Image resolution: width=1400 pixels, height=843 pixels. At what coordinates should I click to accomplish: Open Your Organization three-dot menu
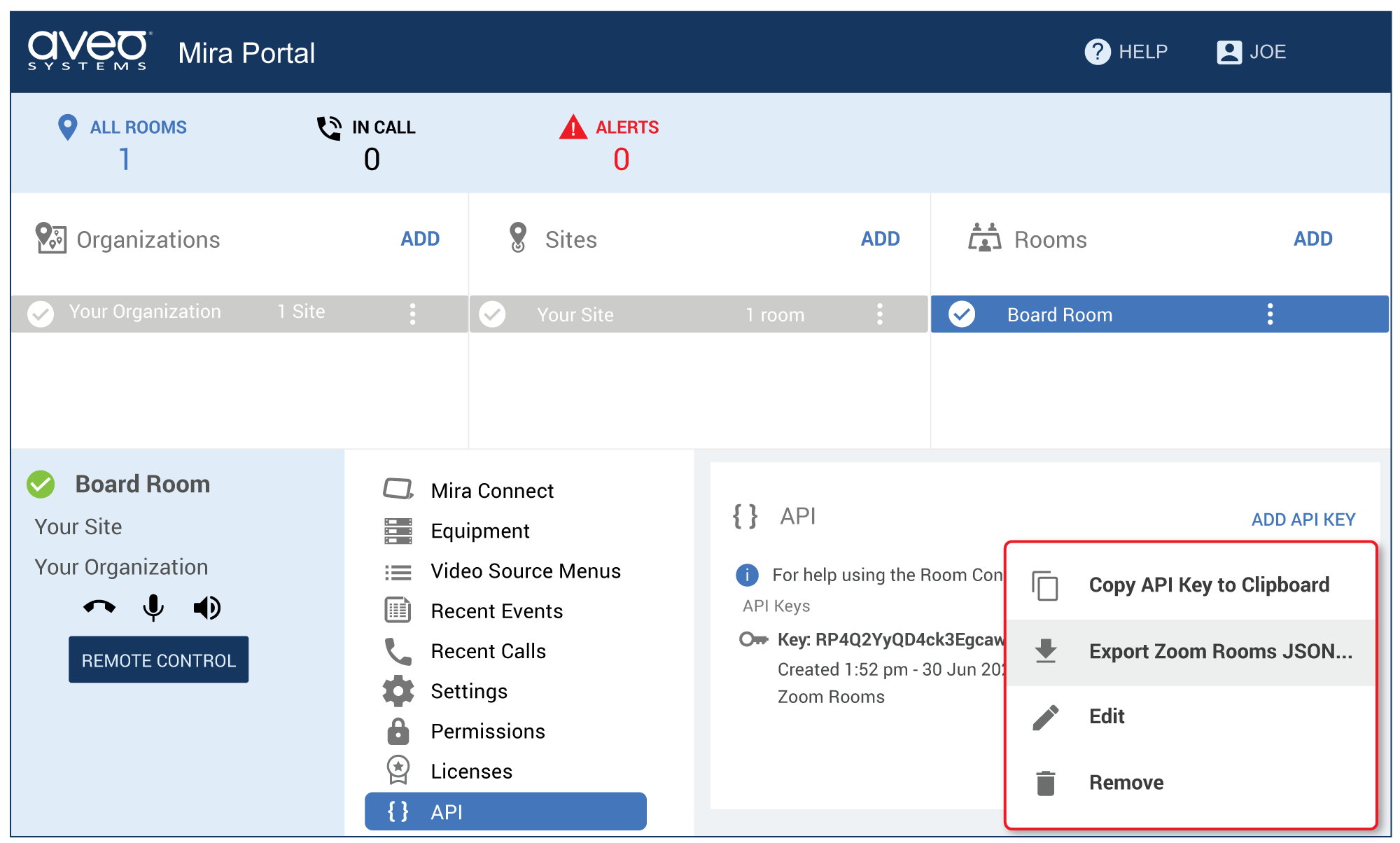(412, 314)
